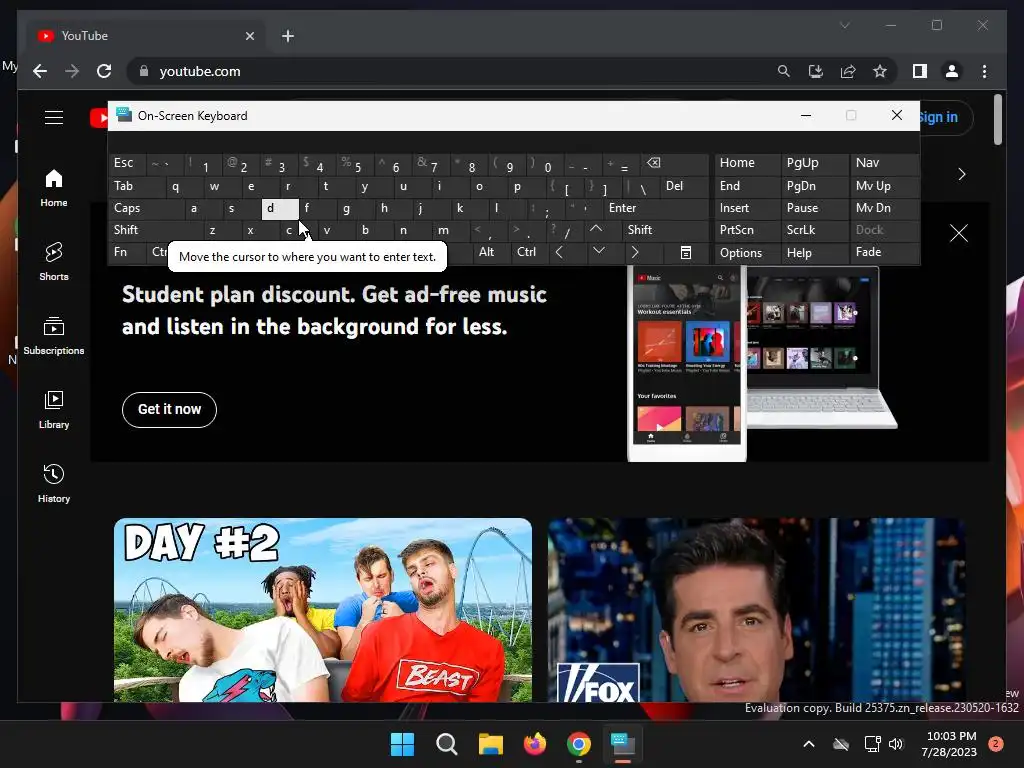This screenshot has height=768, width=1024.
Task: Open the Windows Start menu
Action: [402, 744]
